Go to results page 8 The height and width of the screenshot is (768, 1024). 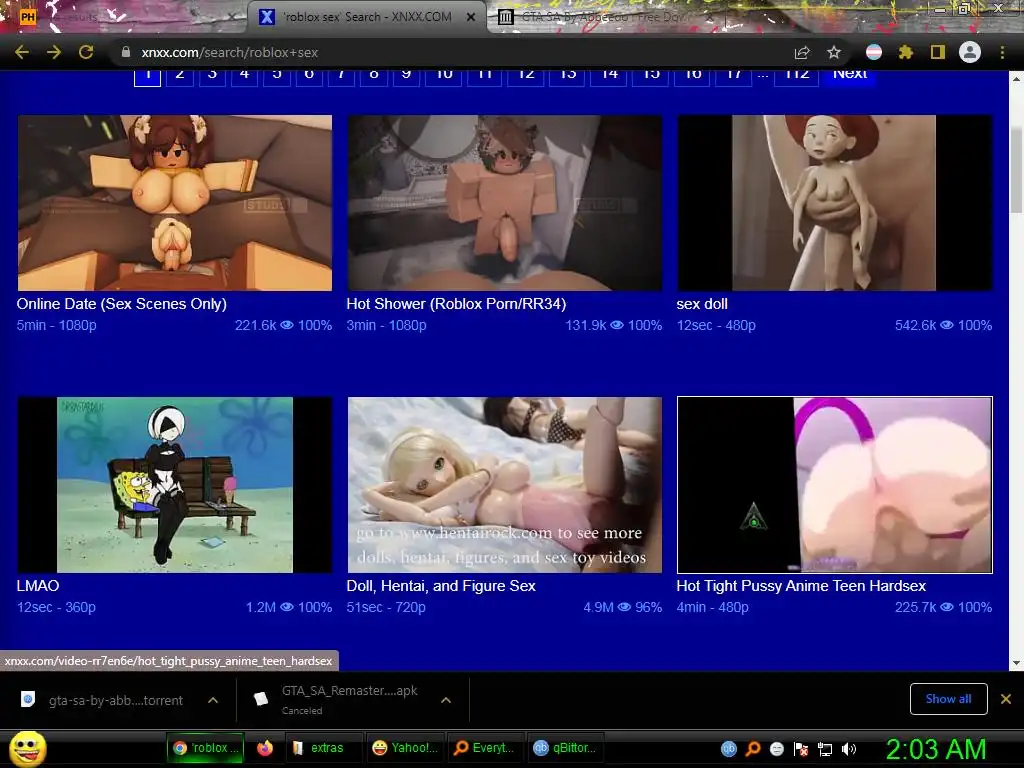374,76
